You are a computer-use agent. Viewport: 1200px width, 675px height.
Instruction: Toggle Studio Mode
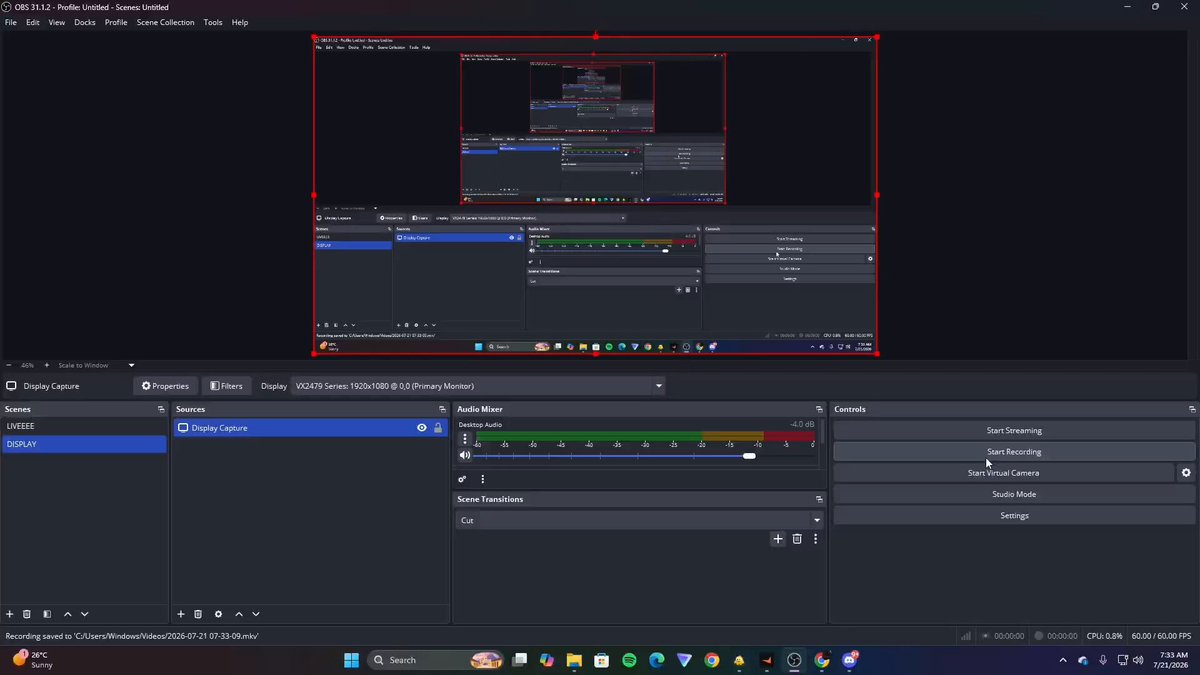tap(1014, 494)
